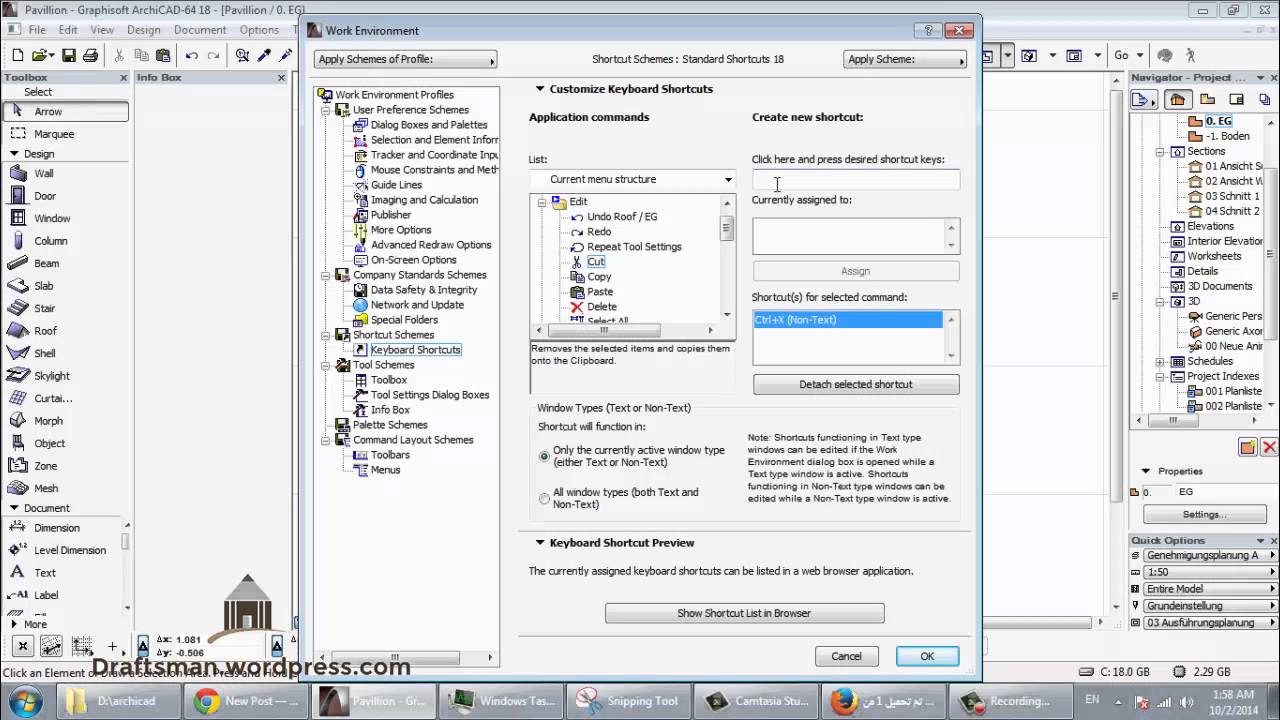Screen dimensions: 1280x720
Task: Click 'Show Shortcut List in Browser' button
Action: click(x=744, y=613)
